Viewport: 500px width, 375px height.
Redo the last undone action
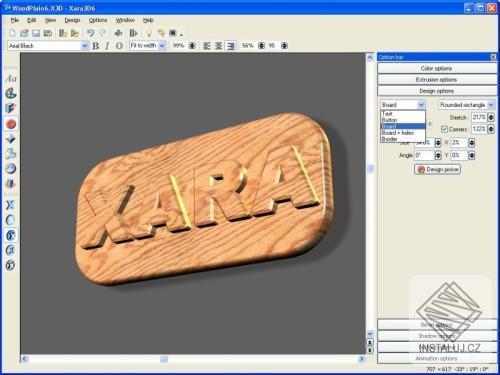tap(103, 33)
